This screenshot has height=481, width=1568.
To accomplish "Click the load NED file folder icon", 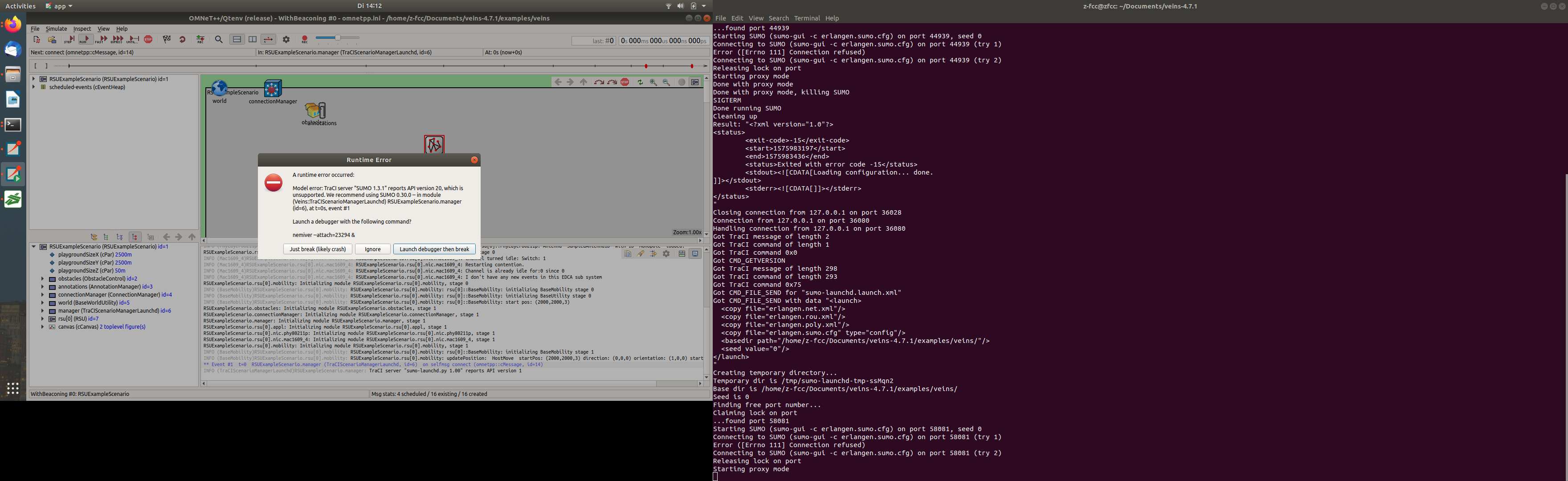I will coord(53,40).
